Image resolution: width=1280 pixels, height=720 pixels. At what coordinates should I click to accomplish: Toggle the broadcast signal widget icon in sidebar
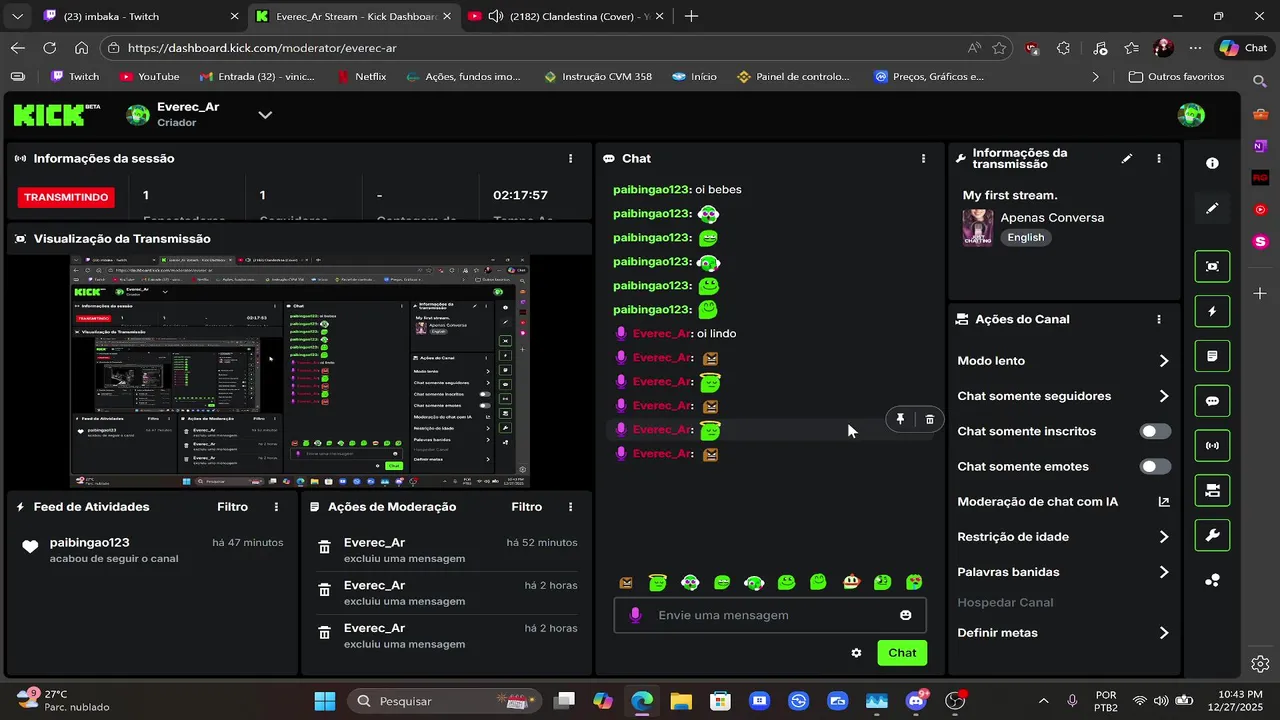(1212, 445)
